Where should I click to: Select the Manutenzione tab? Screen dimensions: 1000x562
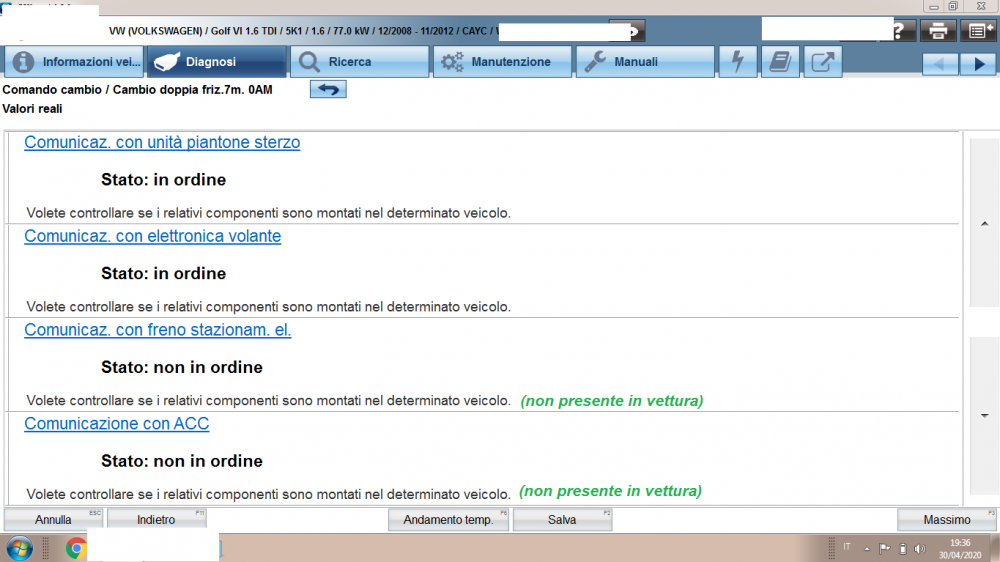click(x=502, y=62)
